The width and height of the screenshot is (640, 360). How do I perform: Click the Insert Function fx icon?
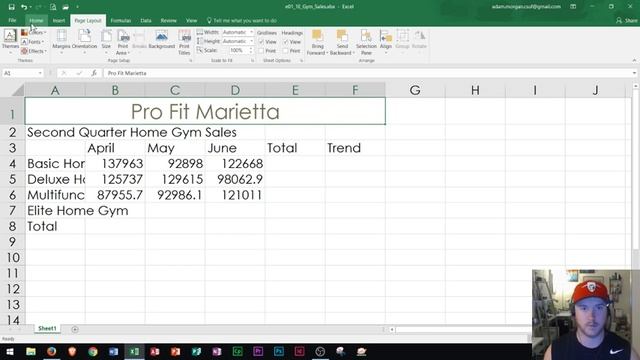(94, 73)
